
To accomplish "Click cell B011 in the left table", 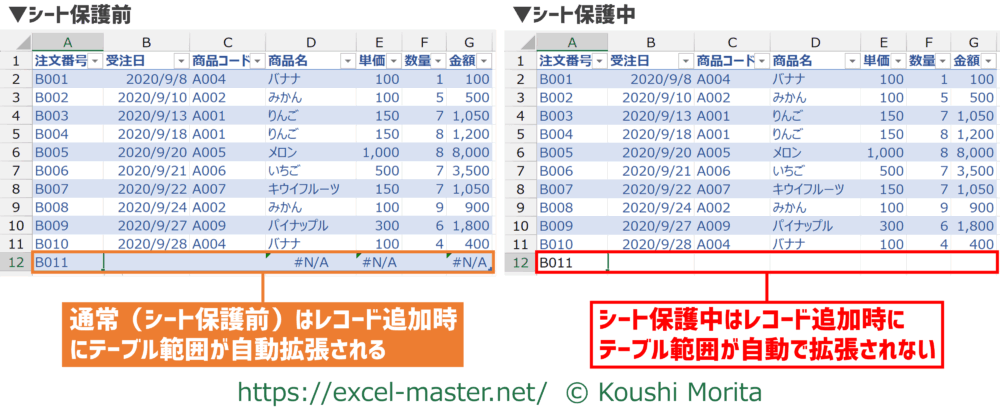I will pos(68,263).
